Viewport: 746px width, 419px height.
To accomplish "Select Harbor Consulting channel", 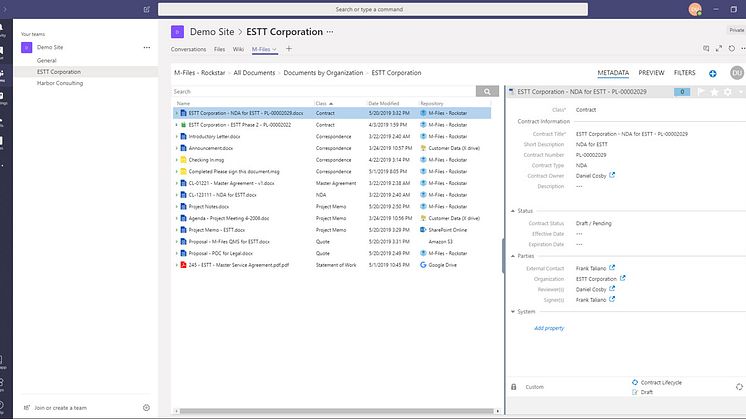I will point(60,83).
